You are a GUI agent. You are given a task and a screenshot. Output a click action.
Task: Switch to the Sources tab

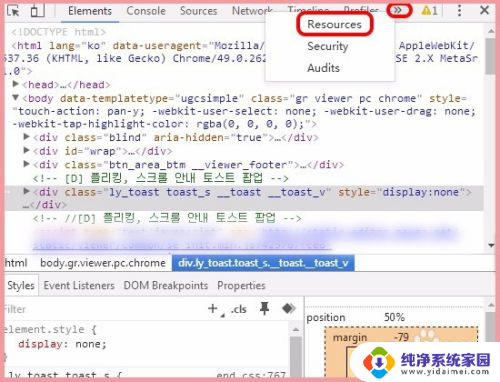pos(199,11)
